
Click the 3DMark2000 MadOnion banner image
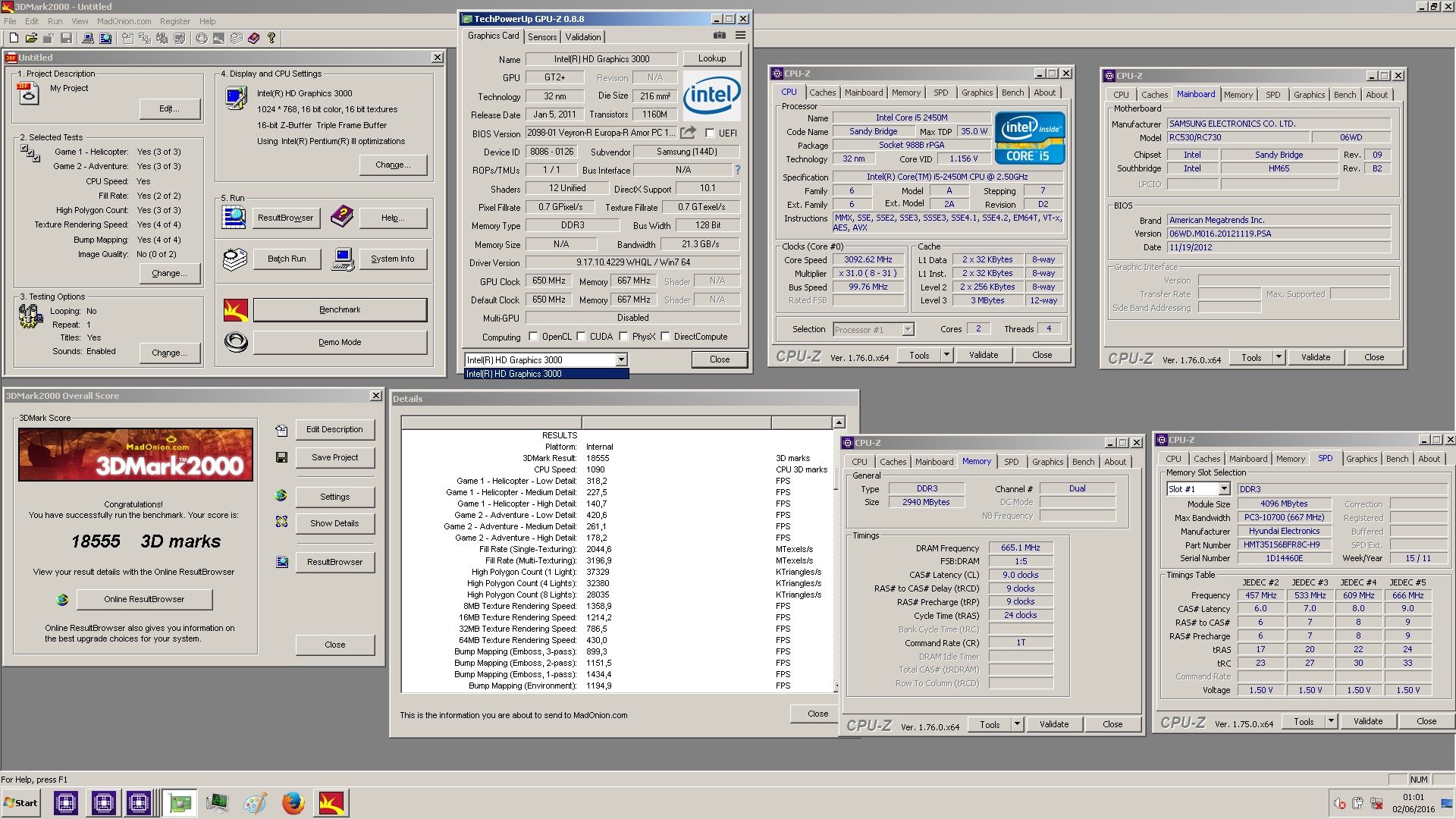tap(136, 454)
